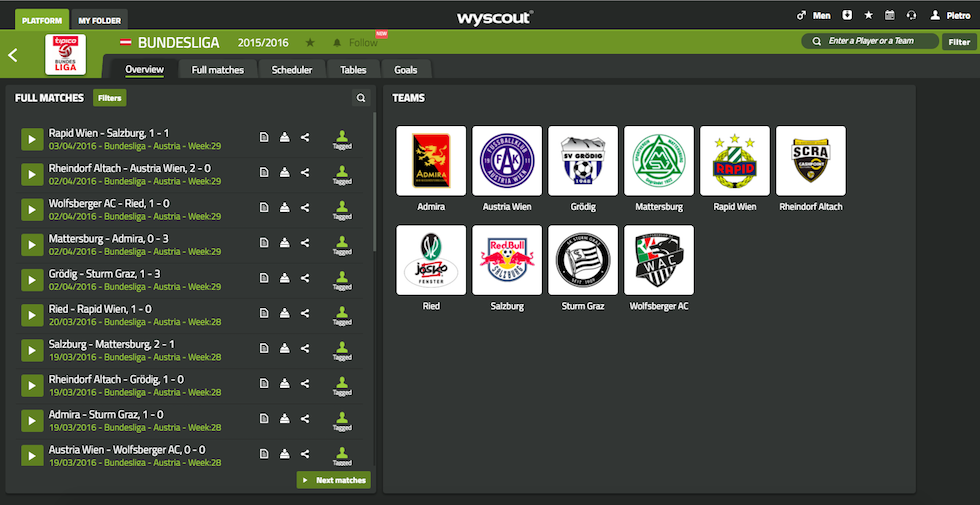This screenshot has height=505, width=980.
Task: Switch to the Tables tab
Action: pyautogui.click(x=352, y=70)
